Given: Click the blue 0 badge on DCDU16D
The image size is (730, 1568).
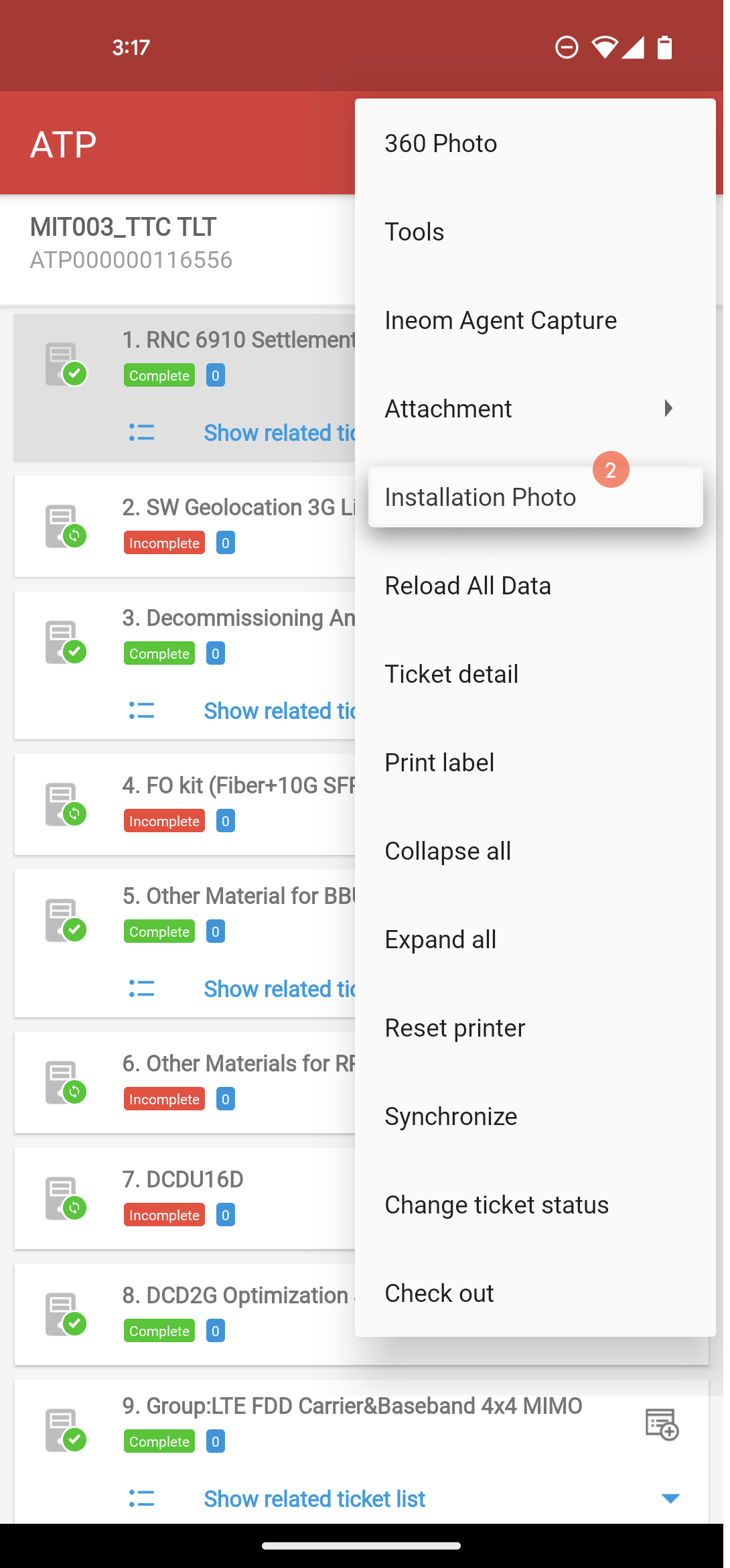Looking at the screenshot, I should 226,1215.
